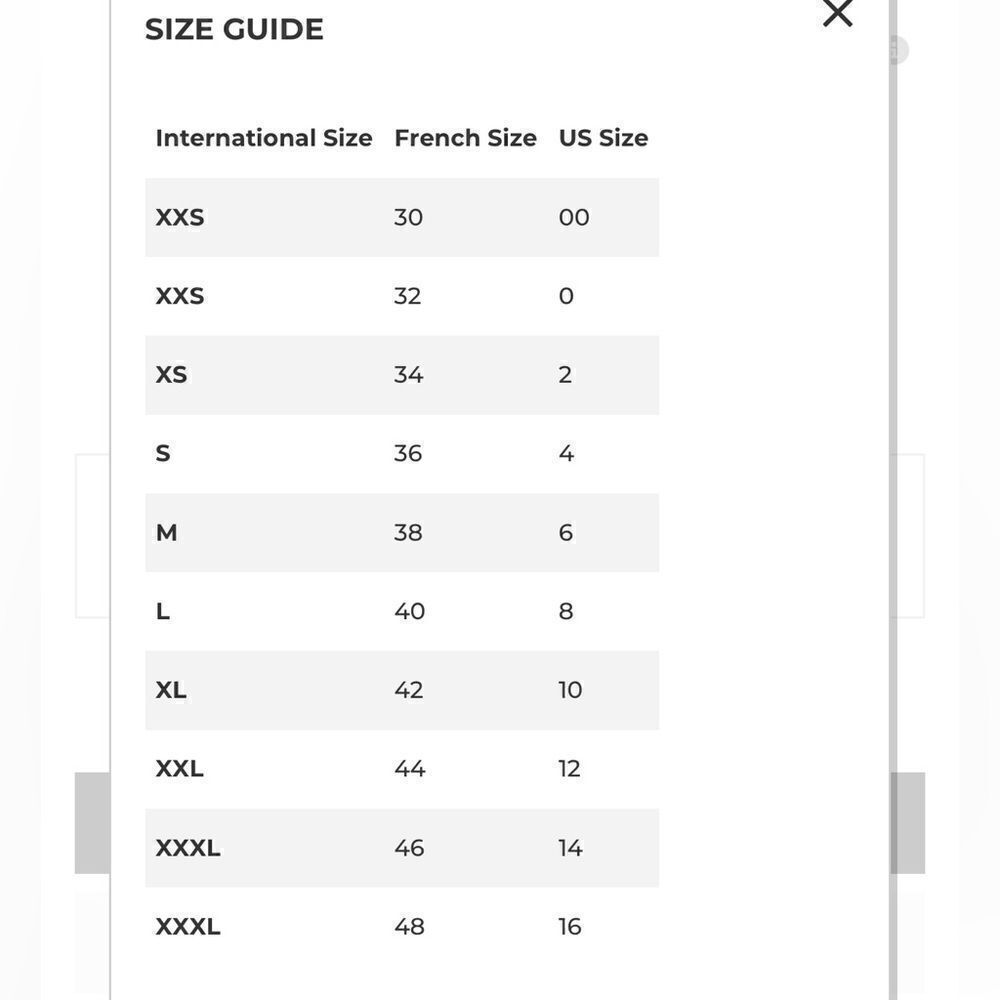Click US size 16 cell
Screen dimensions: 1000x1000
click(x=569, y=927)
